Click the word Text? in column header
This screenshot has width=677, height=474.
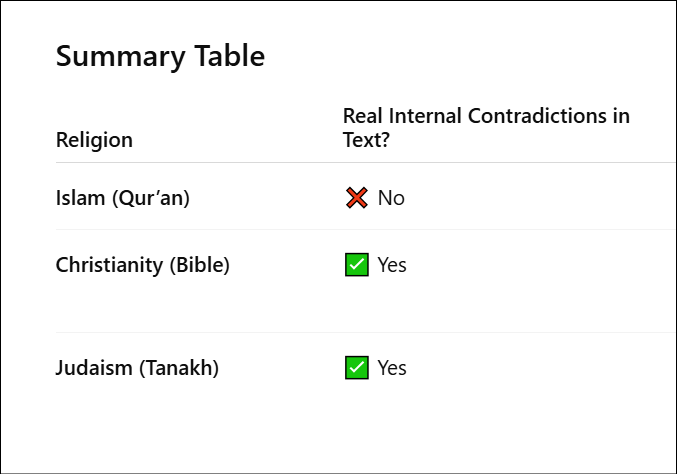pyautogui.click(x=366, y=140)
